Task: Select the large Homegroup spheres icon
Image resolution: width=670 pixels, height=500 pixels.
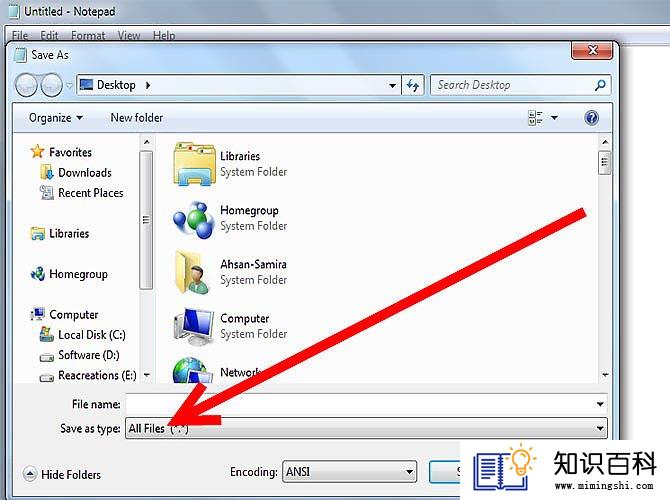Action: (x=194, y=220)
